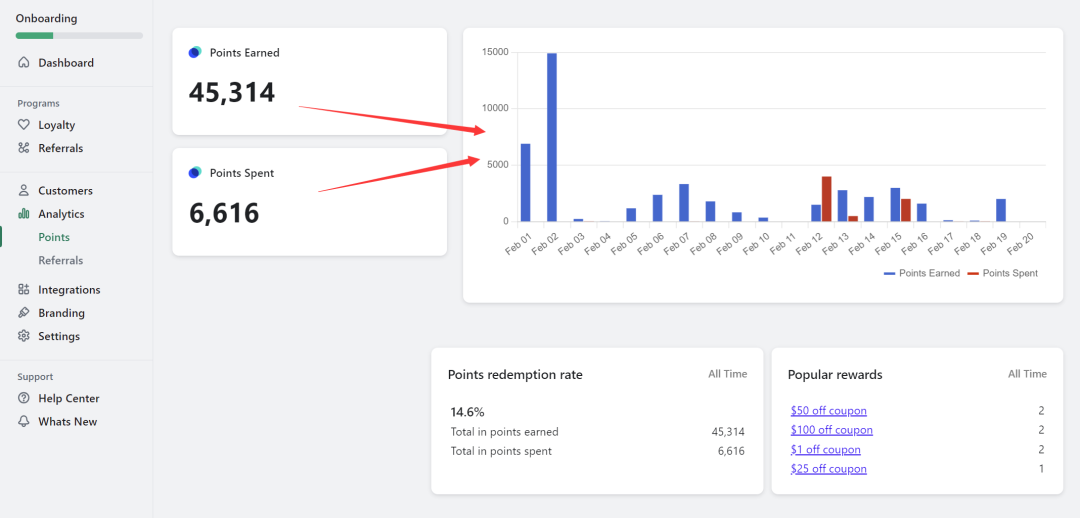Click the Integrations grid icon

click(24, 290)
